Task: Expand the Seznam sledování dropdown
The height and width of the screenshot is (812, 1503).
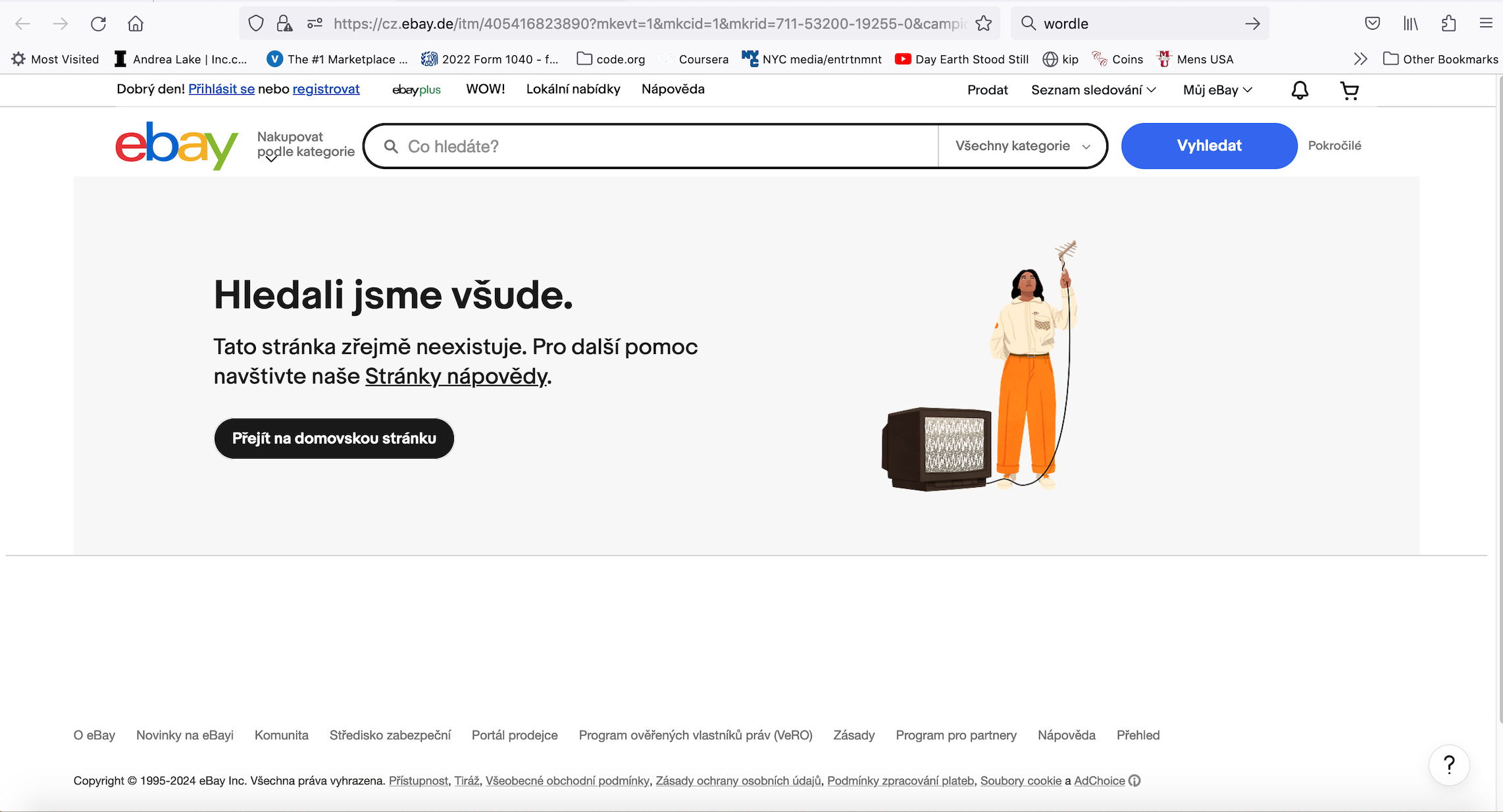Action: (x=1093, y=90)
